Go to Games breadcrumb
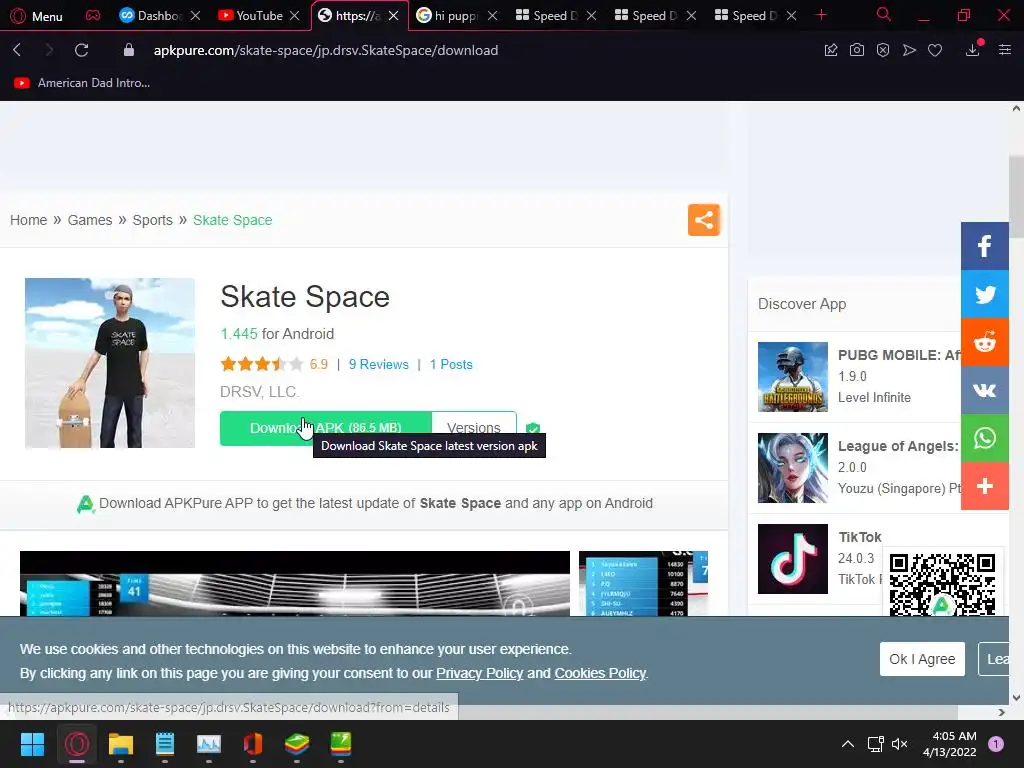Screen dimensions: 1024x768 (90, 220)
